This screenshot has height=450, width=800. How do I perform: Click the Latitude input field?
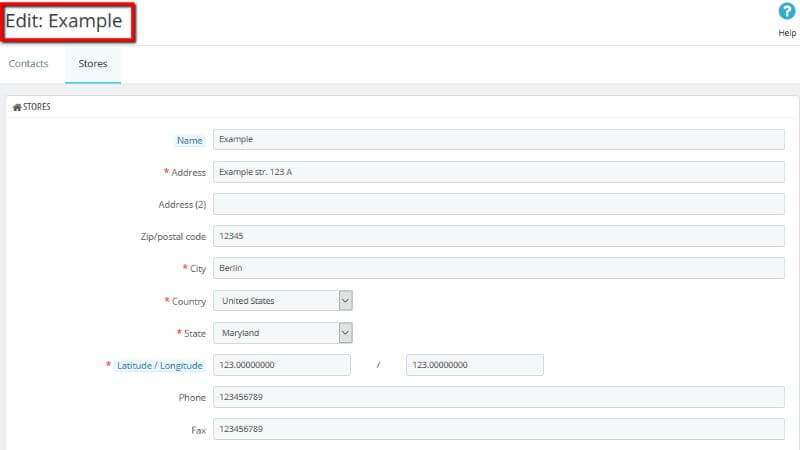282,365
